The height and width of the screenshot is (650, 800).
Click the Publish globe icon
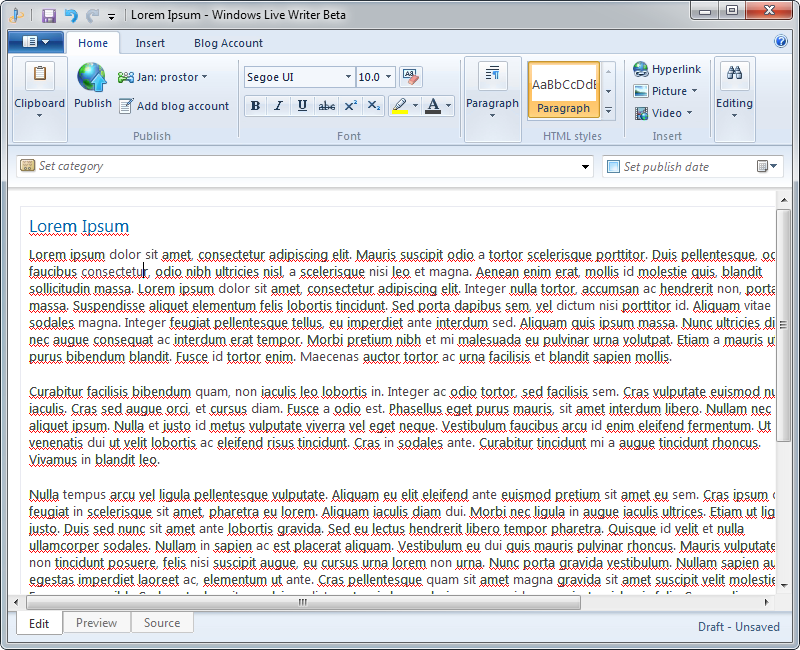pyautogui.click(x=92, y=78)
